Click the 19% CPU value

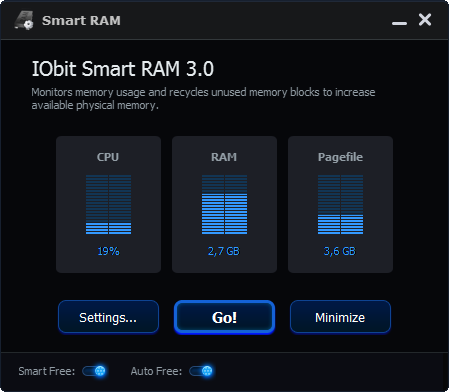(x=108, y=251)
